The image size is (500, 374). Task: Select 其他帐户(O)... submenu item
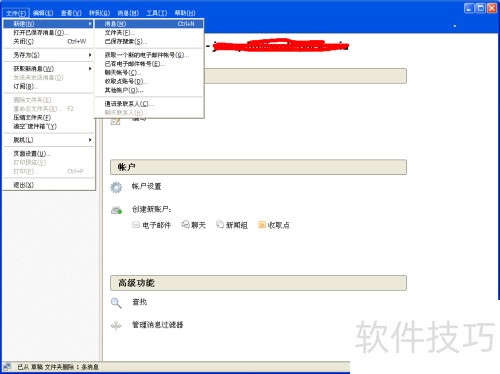coord(149,90)
